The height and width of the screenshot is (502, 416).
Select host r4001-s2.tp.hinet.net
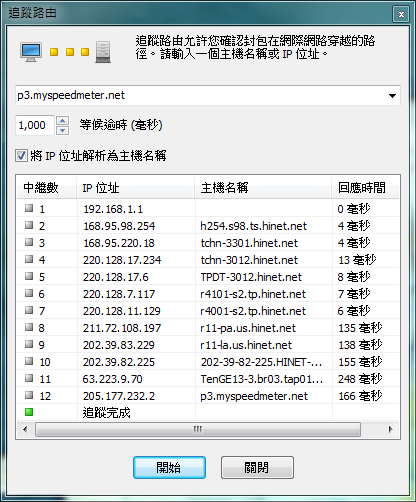pyautogui.click(x=253, y=311)
